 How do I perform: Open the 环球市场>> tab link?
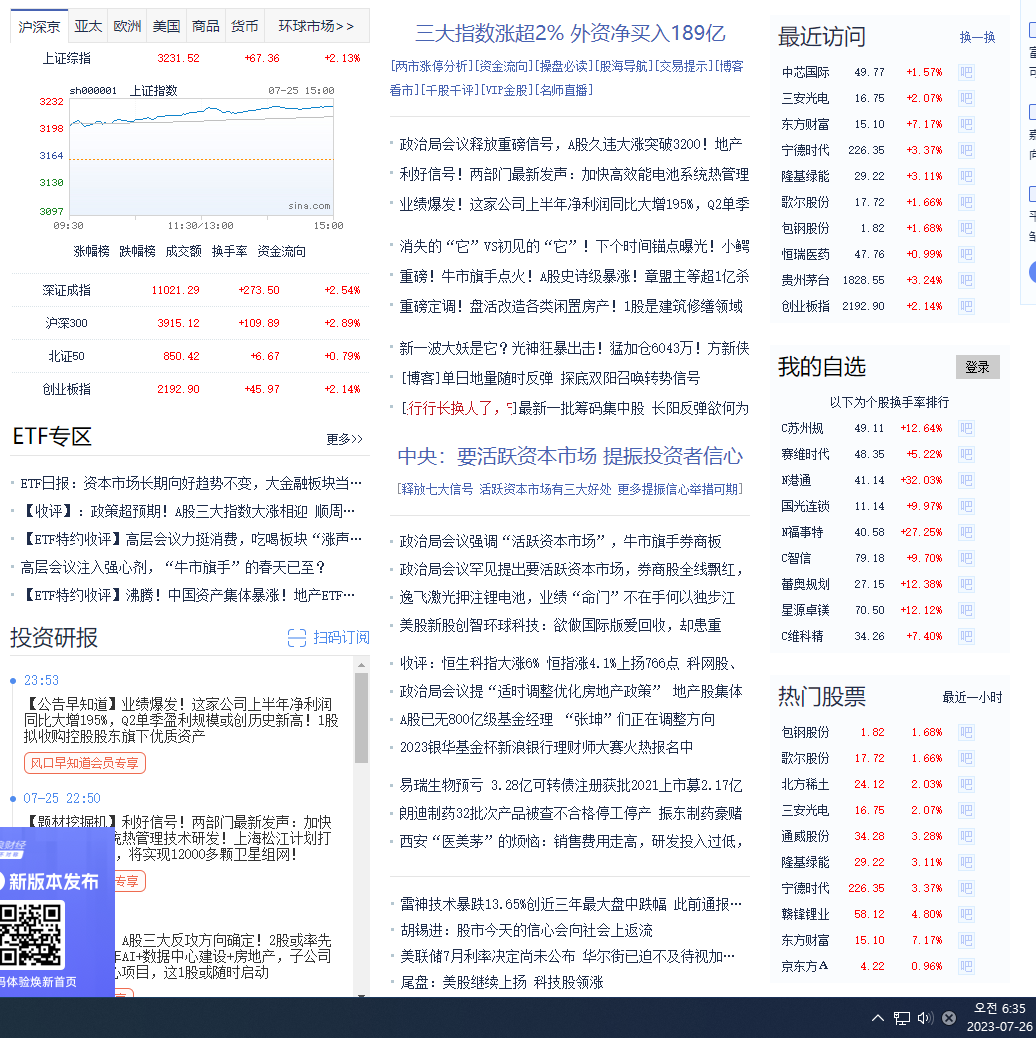(x=316, y=26)
